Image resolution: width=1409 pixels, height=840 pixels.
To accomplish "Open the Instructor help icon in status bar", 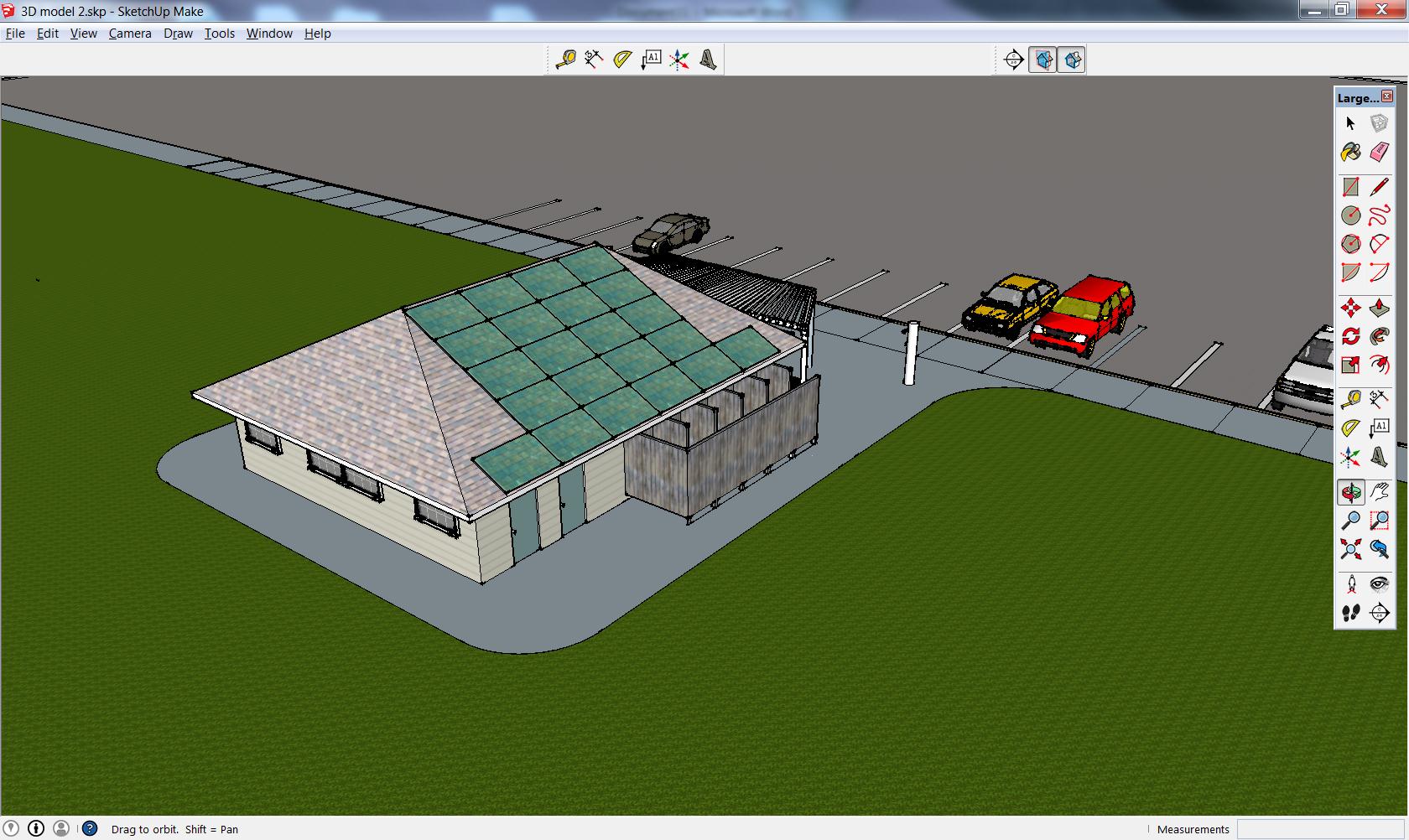I will click(90, 829).
